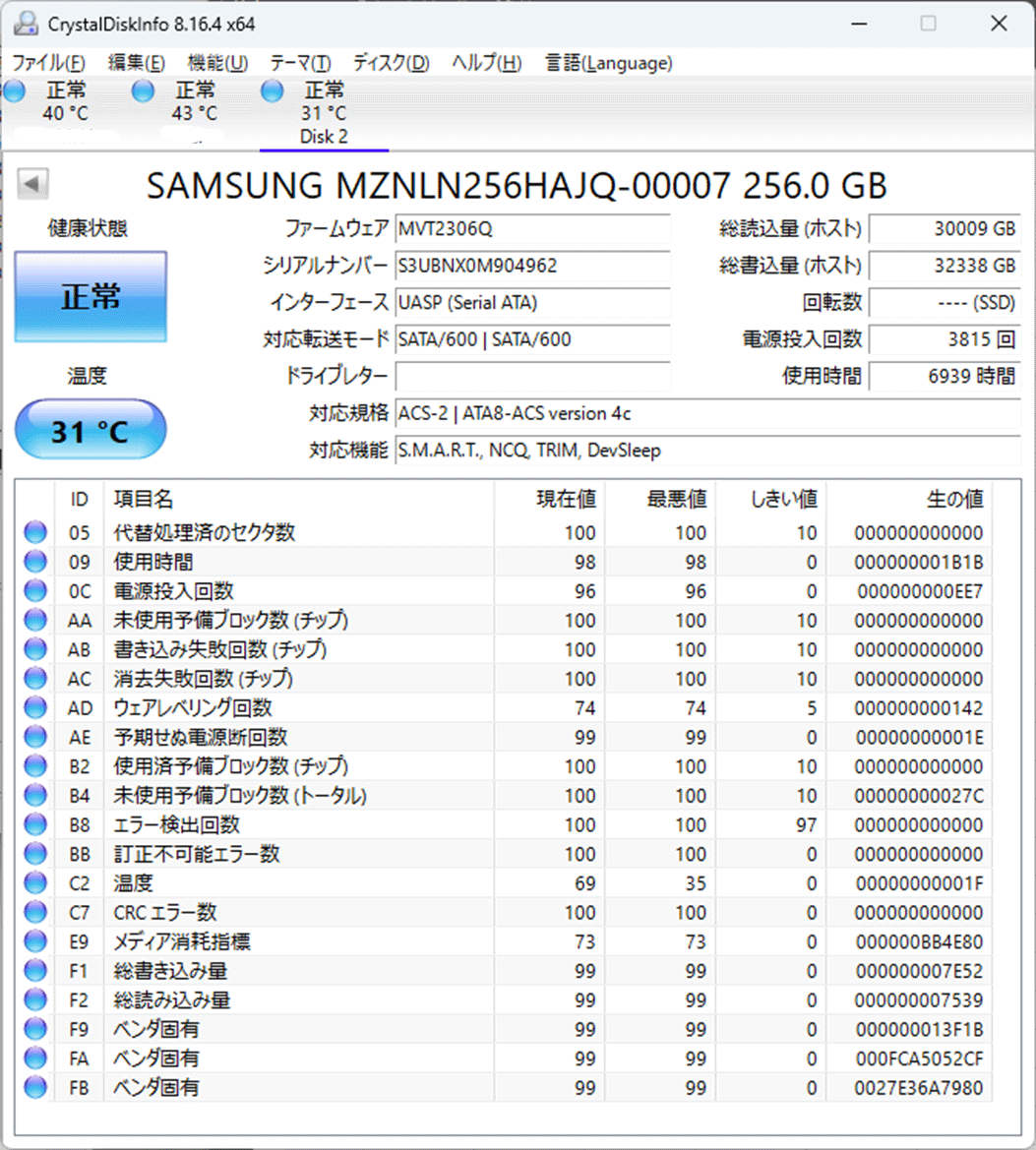Click the status orb for attribute F1
1036x1150 pixels.
pos(35,970)
